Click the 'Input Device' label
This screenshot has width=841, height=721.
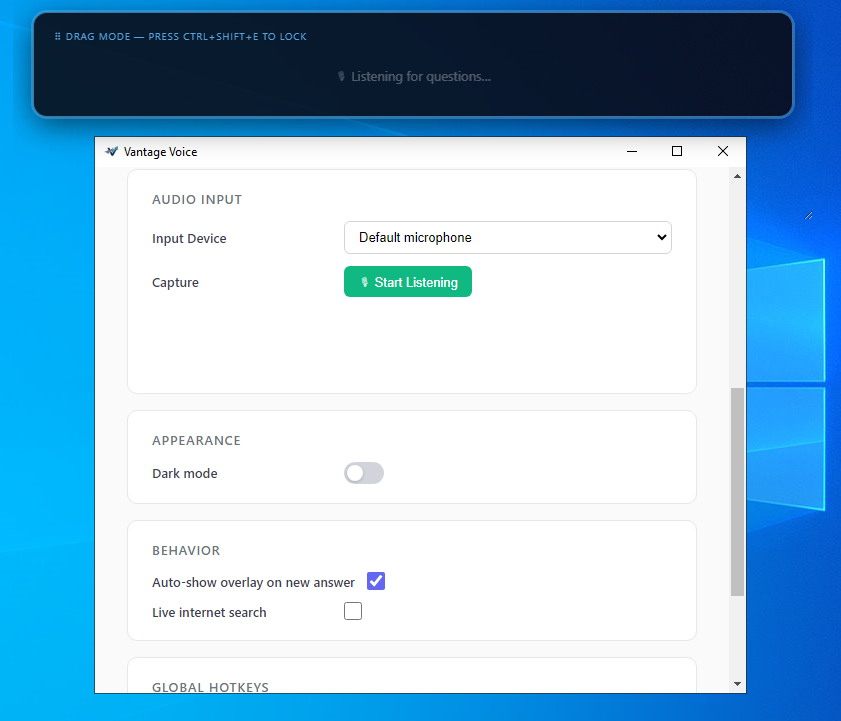[x=189, y=239]
